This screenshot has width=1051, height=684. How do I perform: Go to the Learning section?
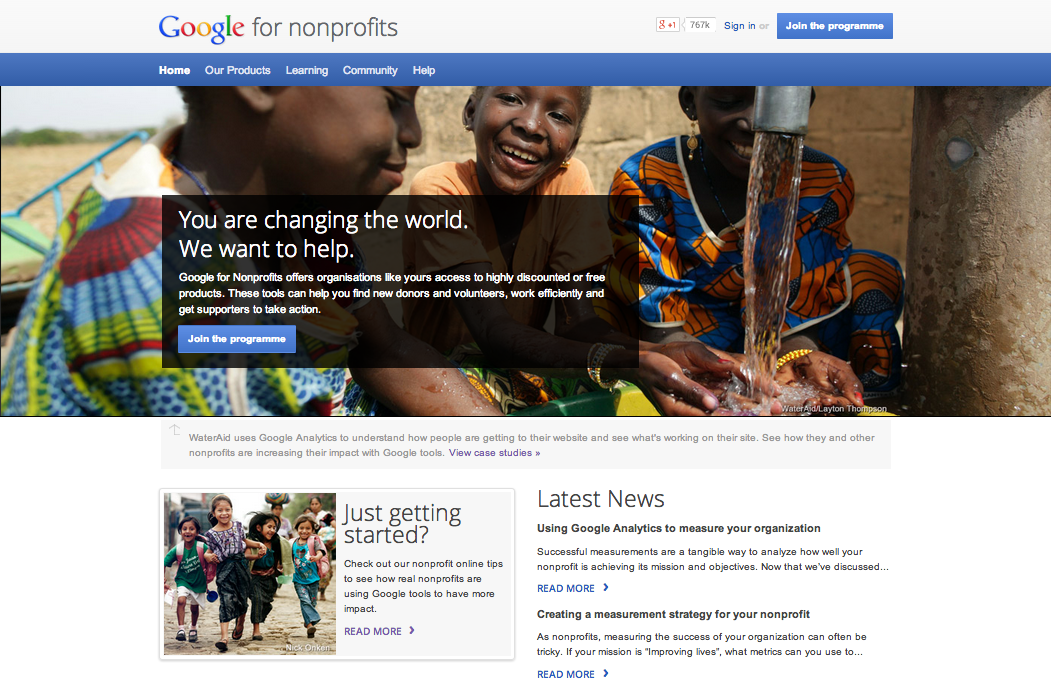coord(307,70)
